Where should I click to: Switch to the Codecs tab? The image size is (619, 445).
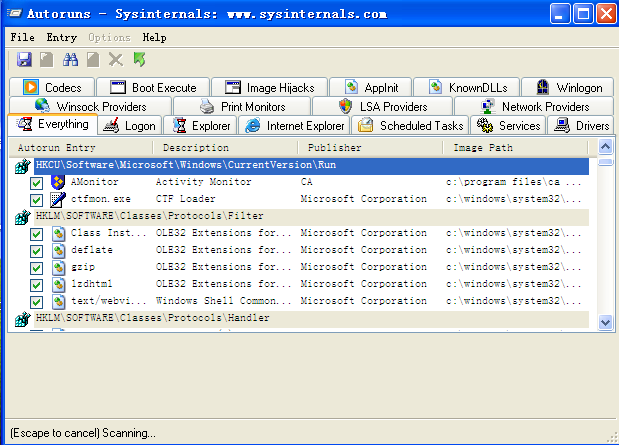52,87
